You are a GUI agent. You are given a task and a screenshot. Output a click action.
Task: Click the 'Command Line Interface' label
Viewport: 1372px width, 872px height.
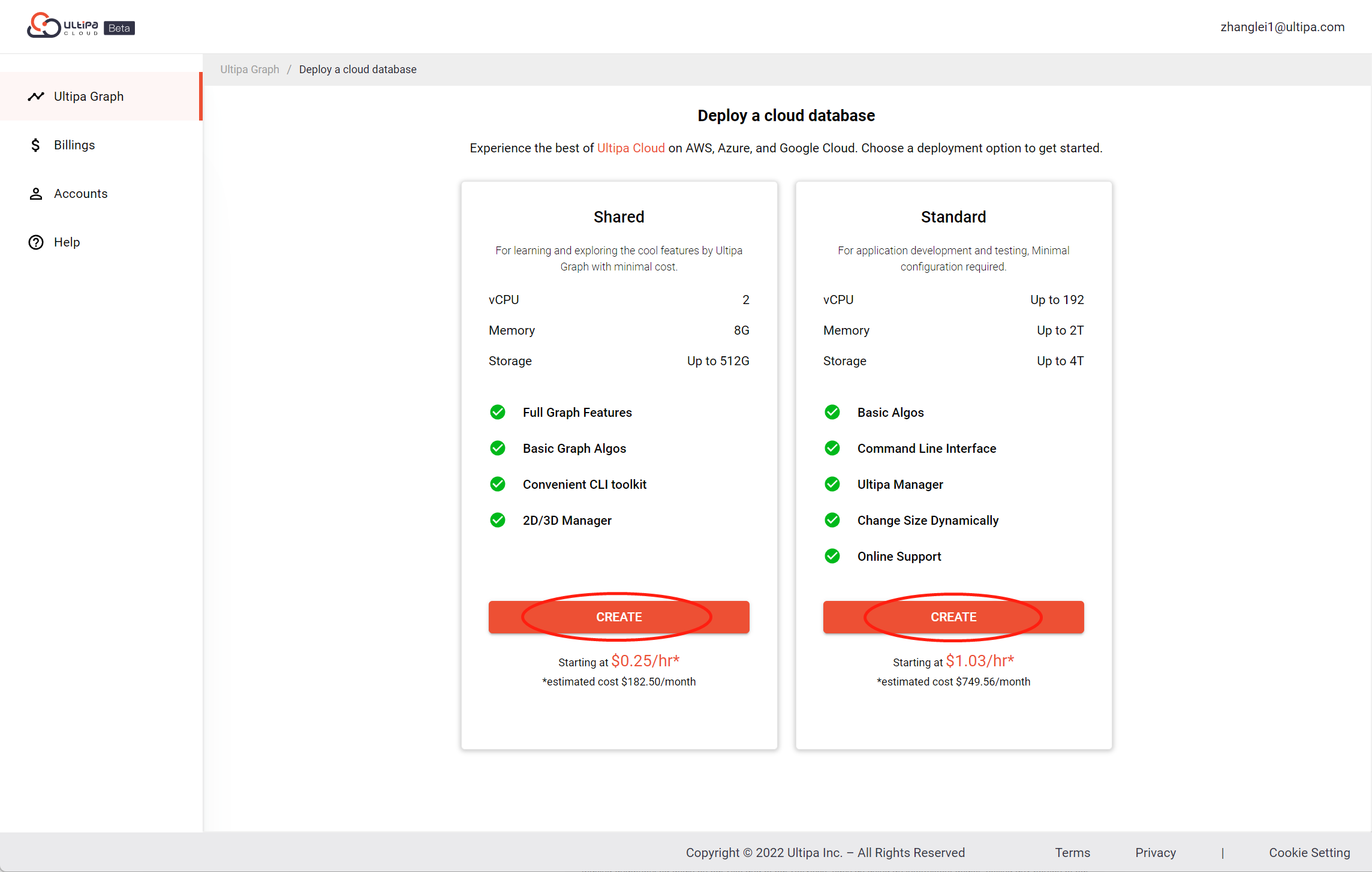pos(926,449)
